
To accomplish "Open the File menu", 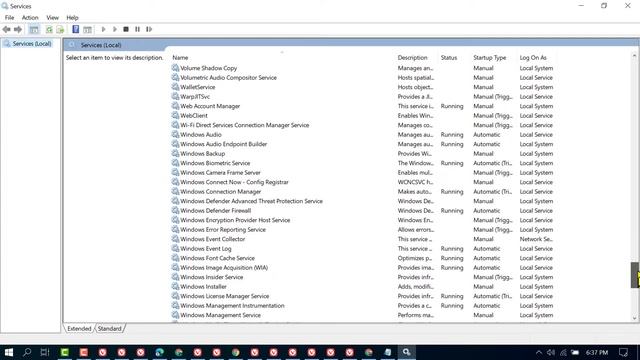I will coord(9,18).
